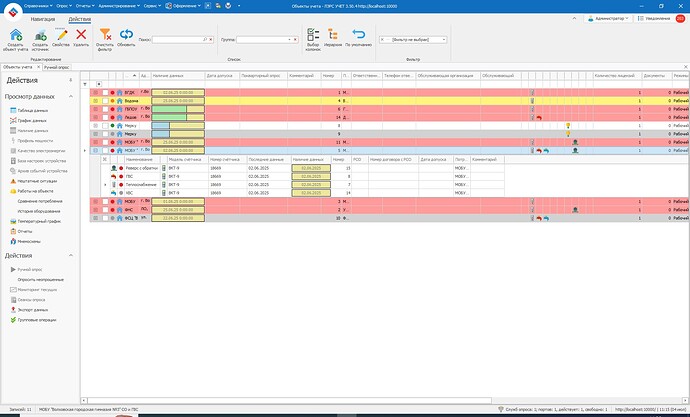The image size is (690, 417).
Task: Open the filter selection dropdown (фильтр не выбран)
Action: click(444, 40)
